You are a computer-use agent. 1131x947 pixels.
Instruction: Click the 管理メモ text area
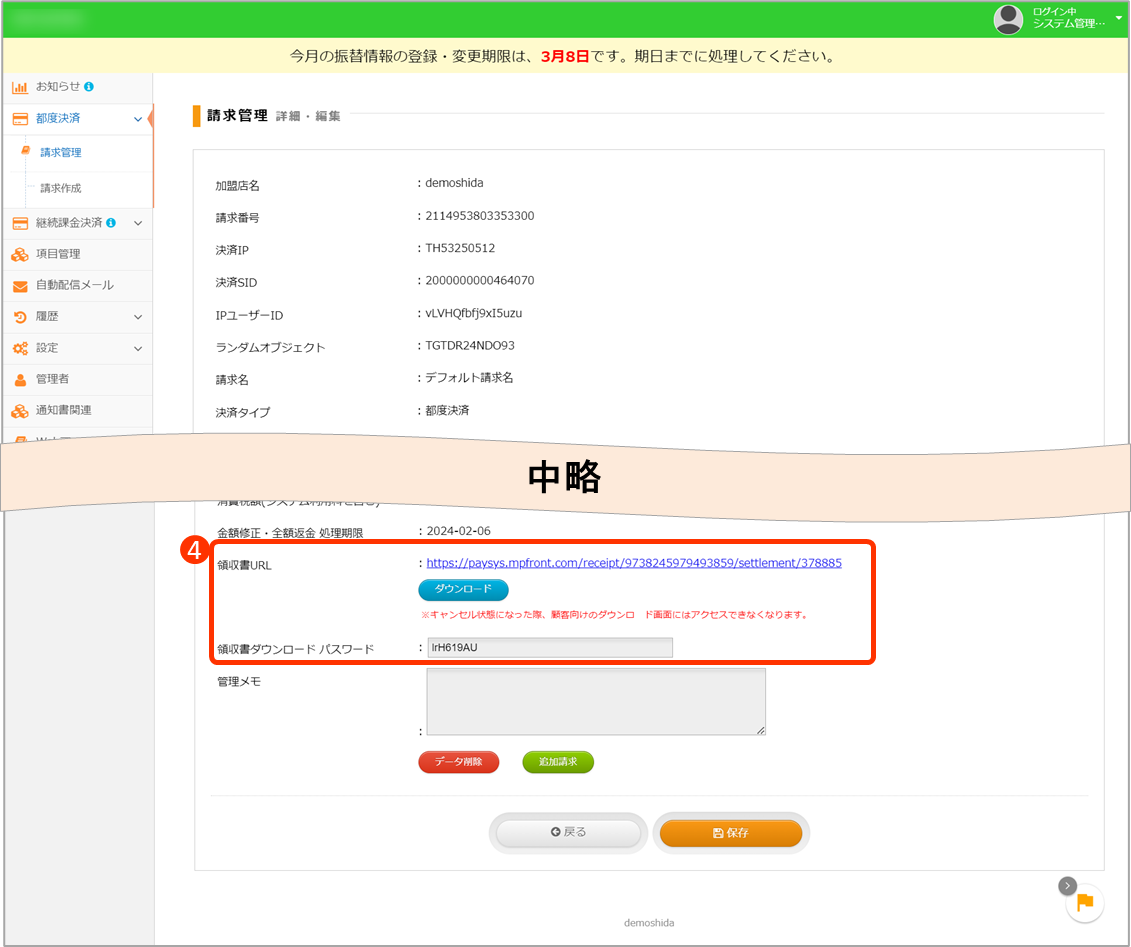[x=596, y=702]
